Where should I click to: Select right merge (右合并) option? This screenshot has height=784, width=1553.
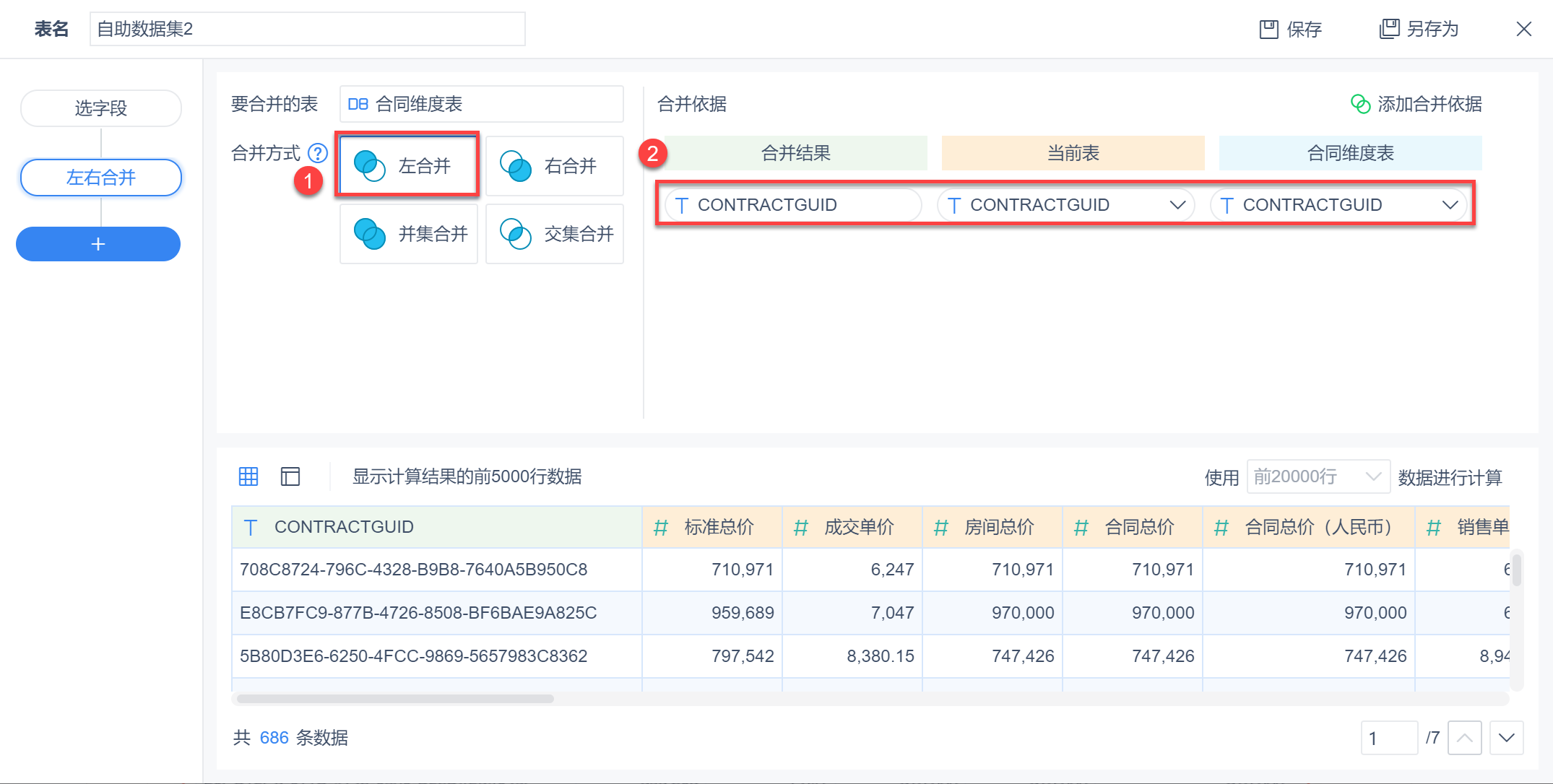pos(554,165)
